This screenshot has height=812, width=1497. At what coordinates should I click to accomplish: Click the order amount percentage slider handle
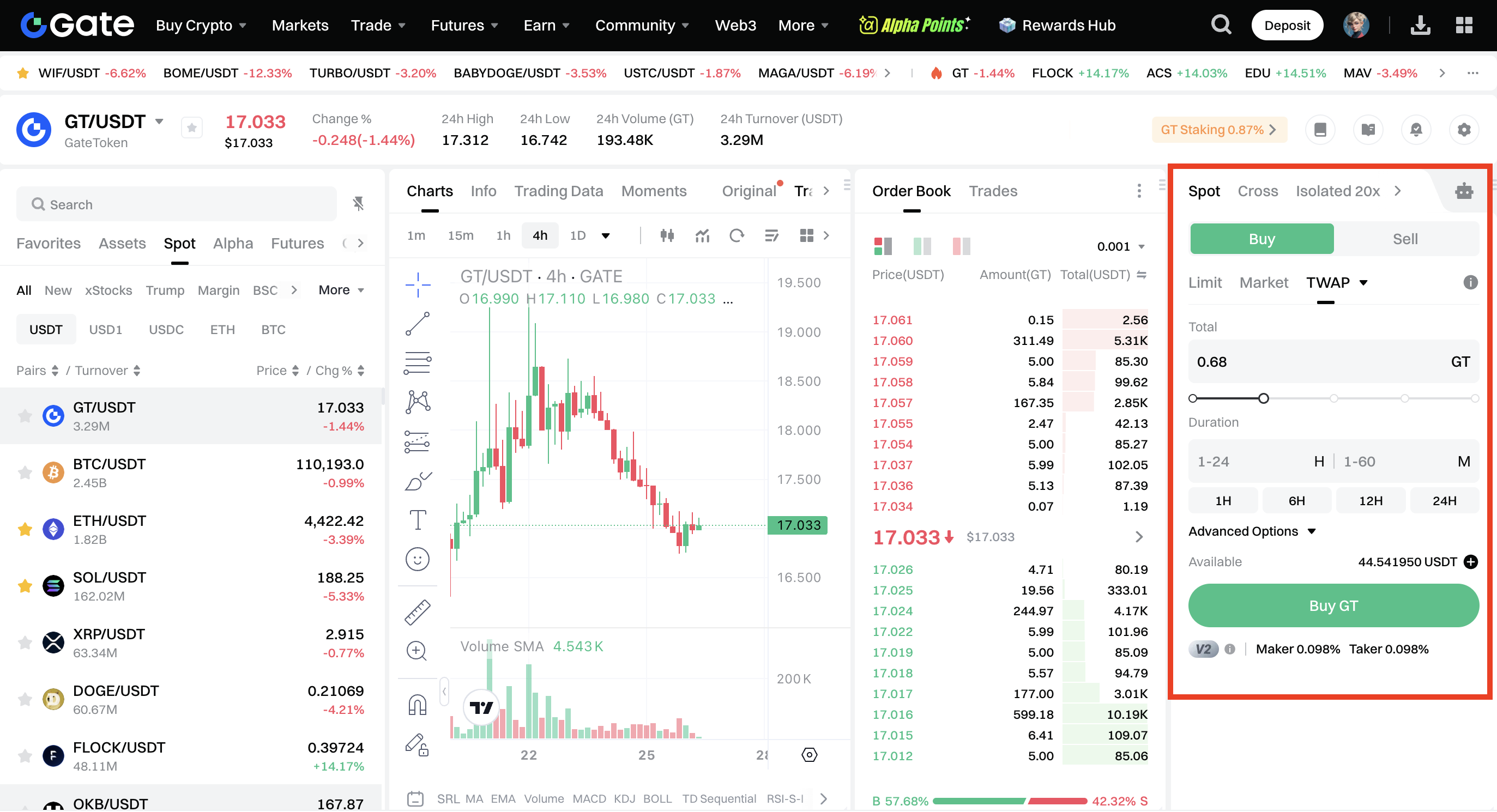coord(1263,398)
